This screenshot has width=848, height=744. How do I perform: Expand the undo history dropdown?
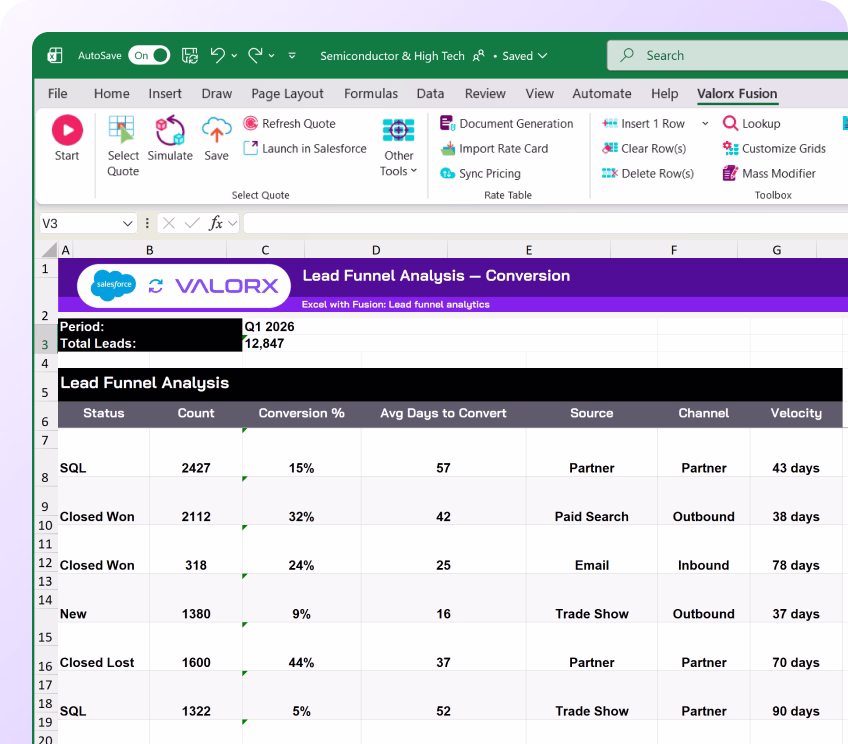234,56
